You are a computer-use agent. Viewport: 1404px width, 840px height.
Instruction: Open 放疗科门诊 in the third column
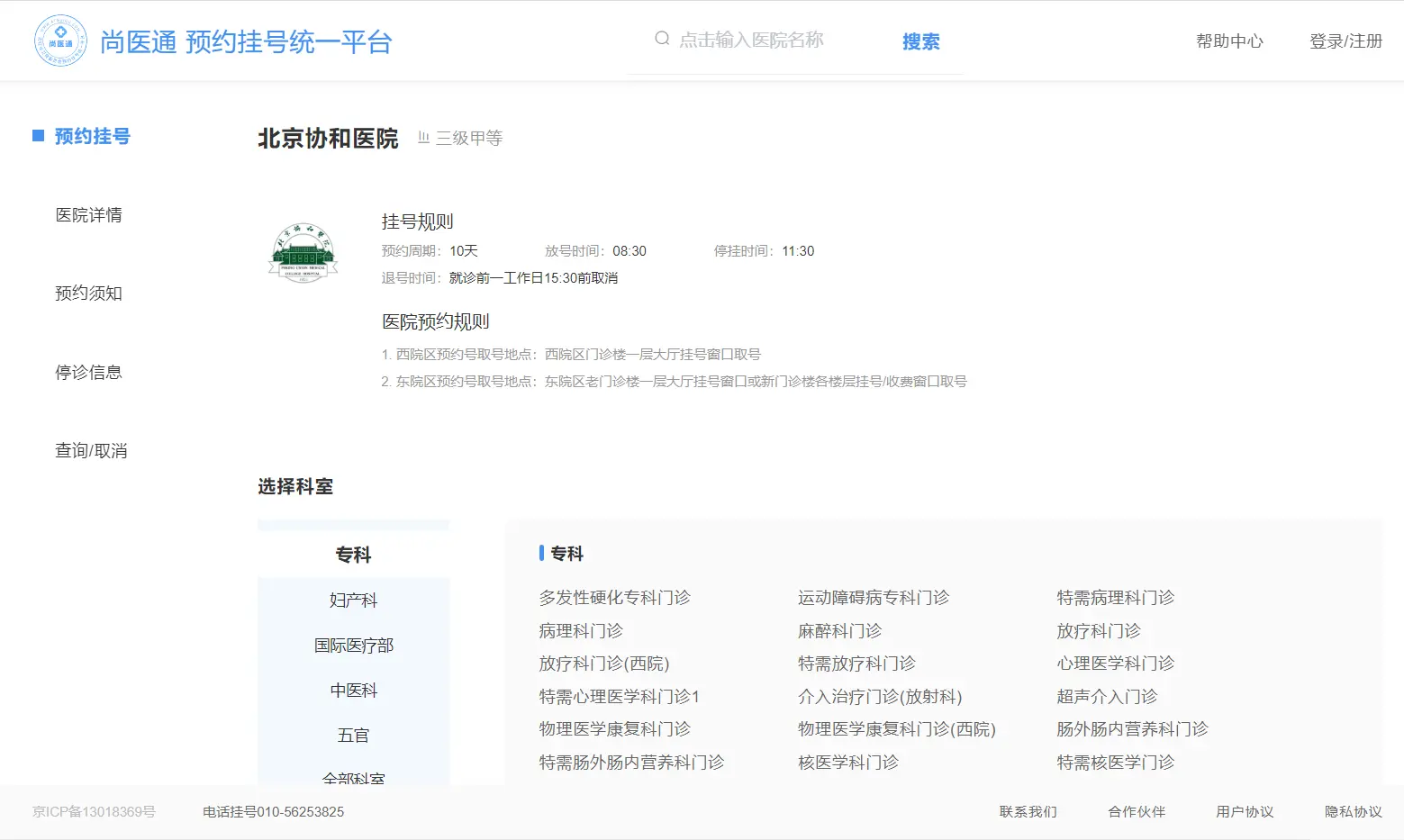[x=1099, y=631]
